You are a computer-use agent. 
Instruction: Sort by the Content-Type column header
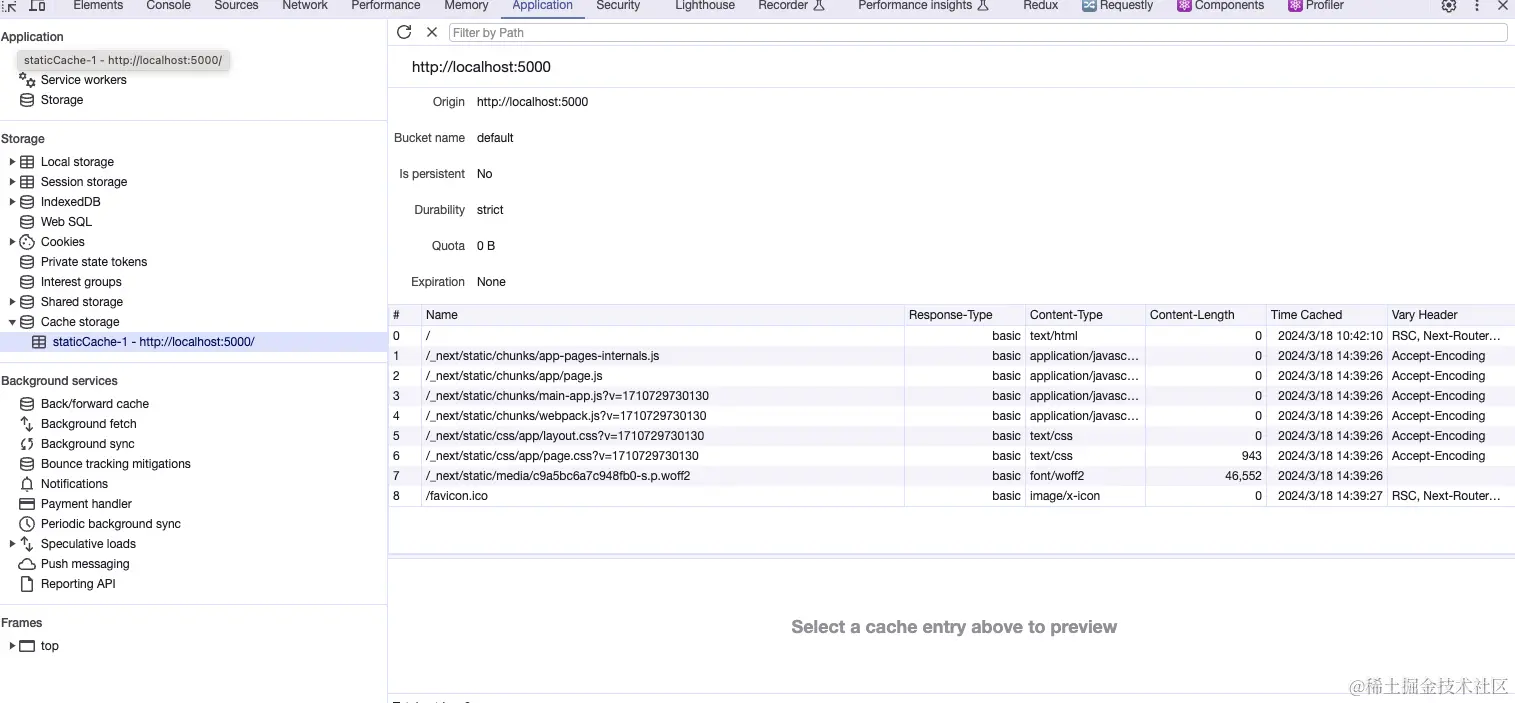coord(1085,315)
